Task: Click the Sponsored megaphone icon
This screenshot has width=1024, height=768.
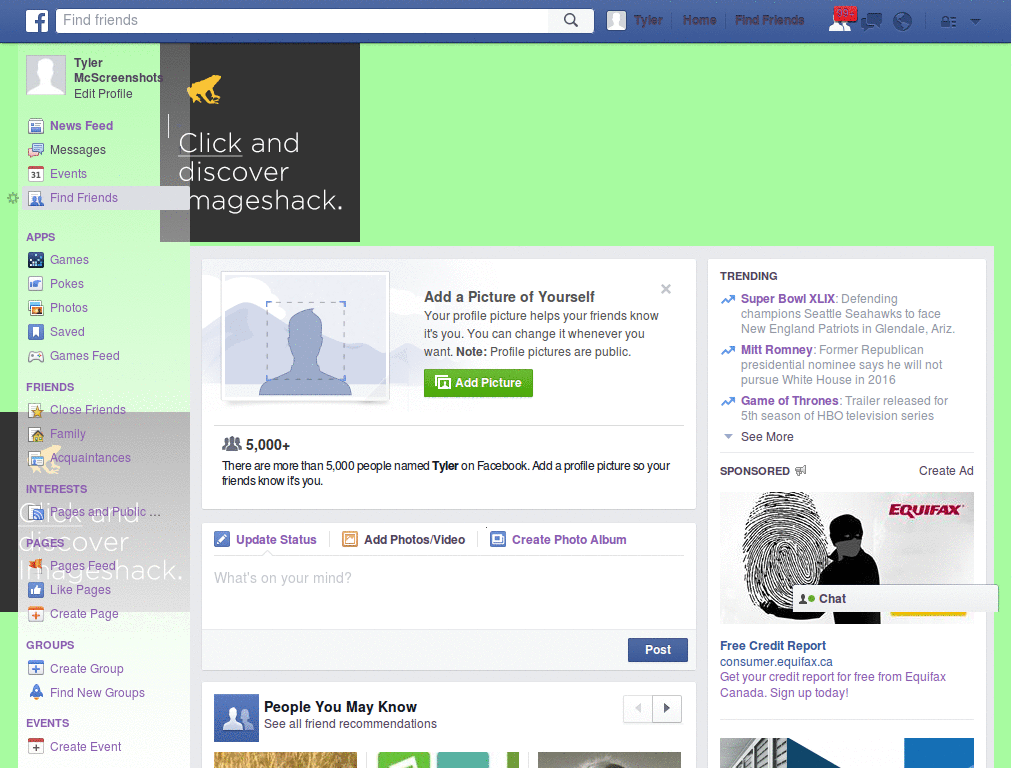Action: (801, 470)
